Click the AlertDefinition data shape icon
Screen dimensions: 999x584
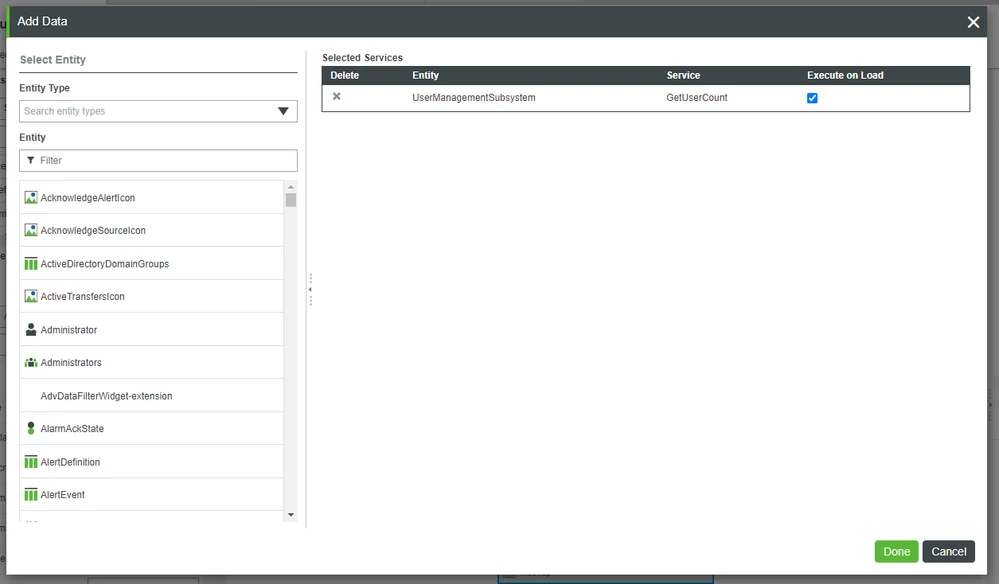(x=31, y=462)
